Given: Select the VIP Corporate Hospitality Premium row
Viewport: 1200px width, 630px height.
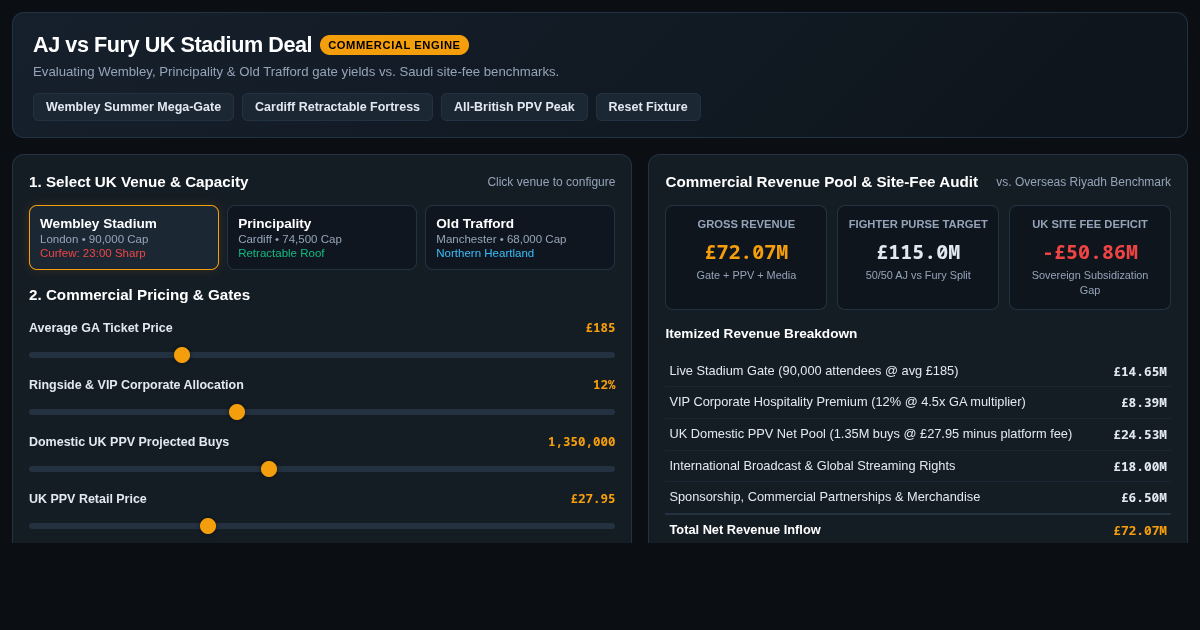Looking at the screenshot, I should (918, 402).
